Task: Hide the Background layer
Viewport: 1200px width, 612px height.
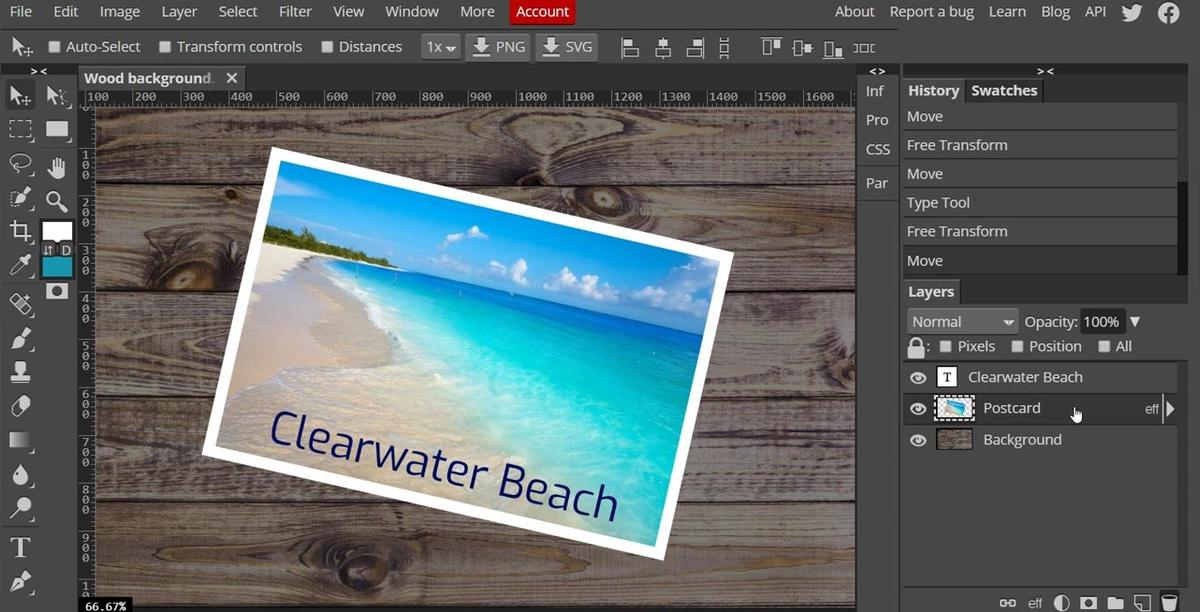Action: [x=918, y=440]
